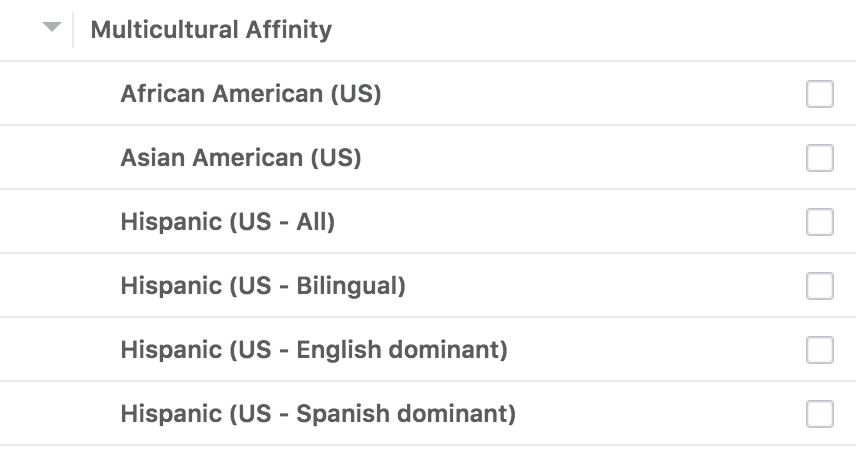Check the Hispanic (US - English dominant) box

tap(819, 350)
